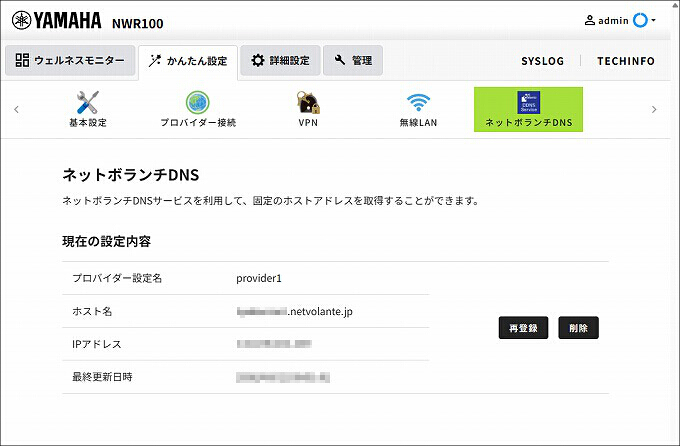Viewport: 680px width, 446px height.
Task: Open the 管理 tab
Action: click(353, 60)
